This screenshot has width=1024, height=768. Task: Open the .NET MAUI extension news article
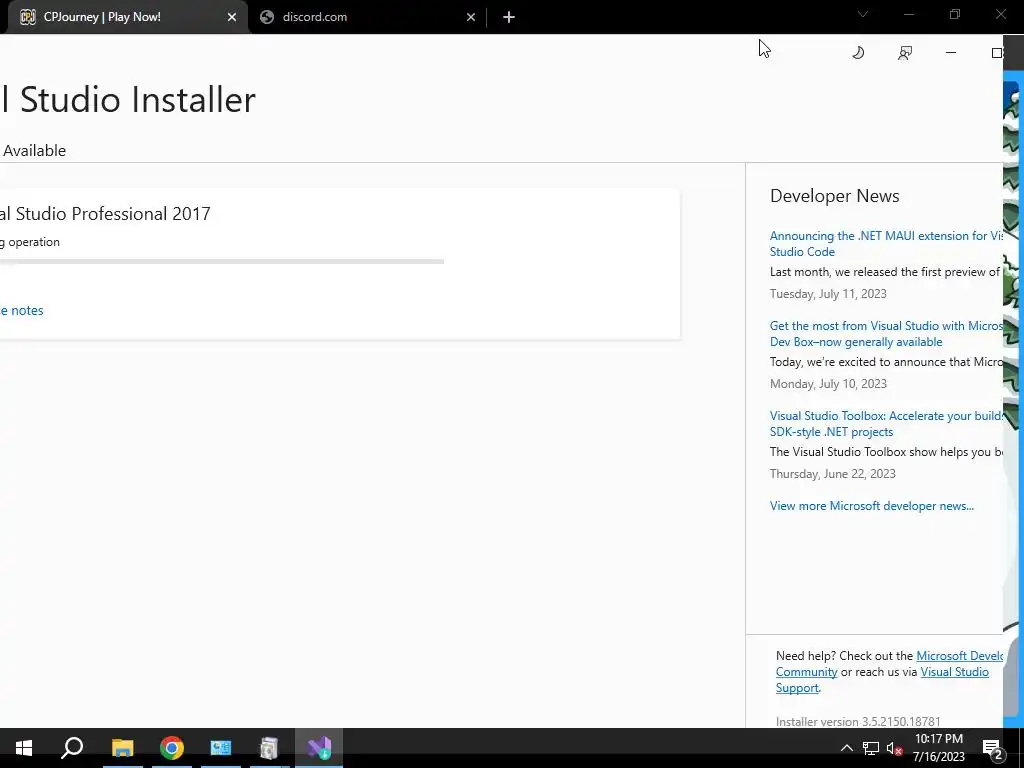tap(886, 244)
